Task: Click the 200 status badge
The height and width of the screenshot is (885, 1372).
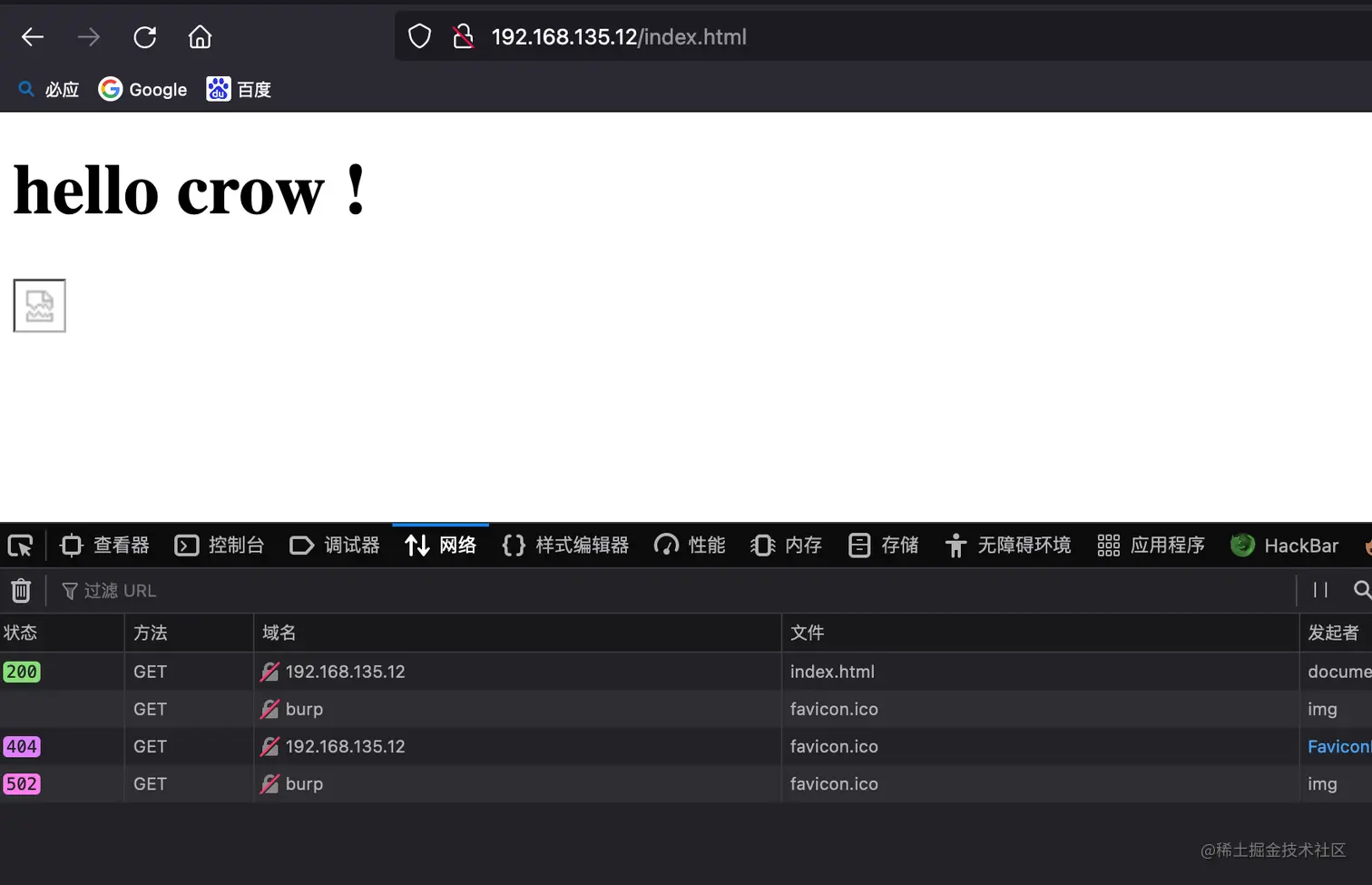Action: pos(22,672)
